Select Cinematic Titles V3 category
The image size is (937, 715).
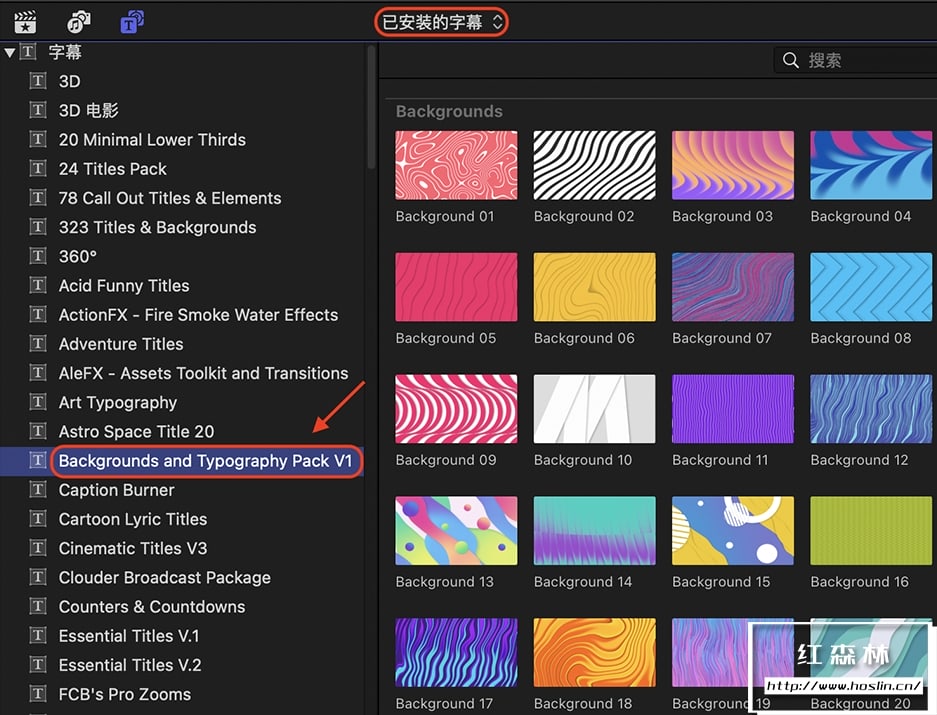pos(133,549)
